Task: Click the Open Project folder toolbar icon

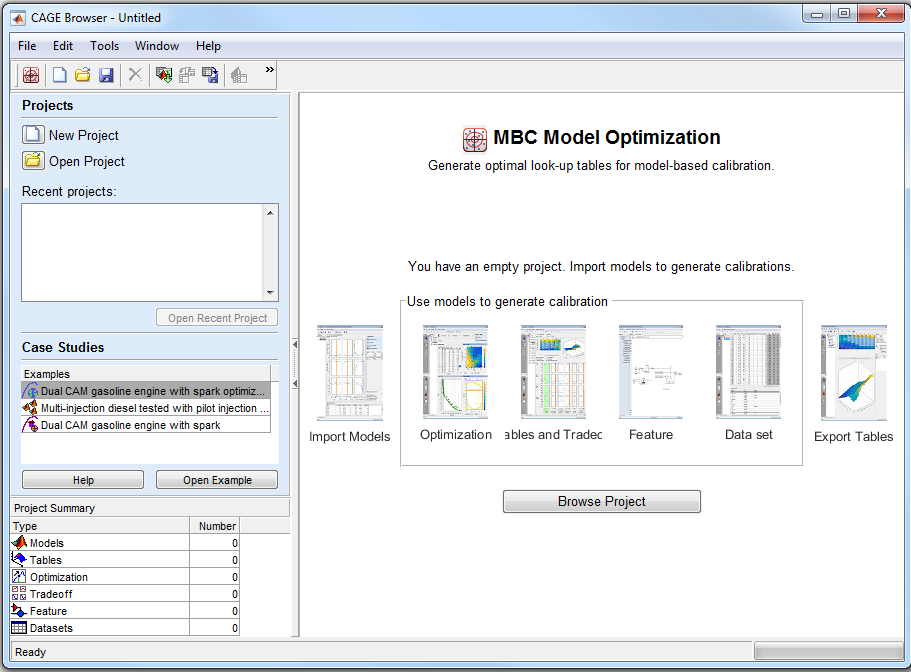Action: [x=83, y=75]
